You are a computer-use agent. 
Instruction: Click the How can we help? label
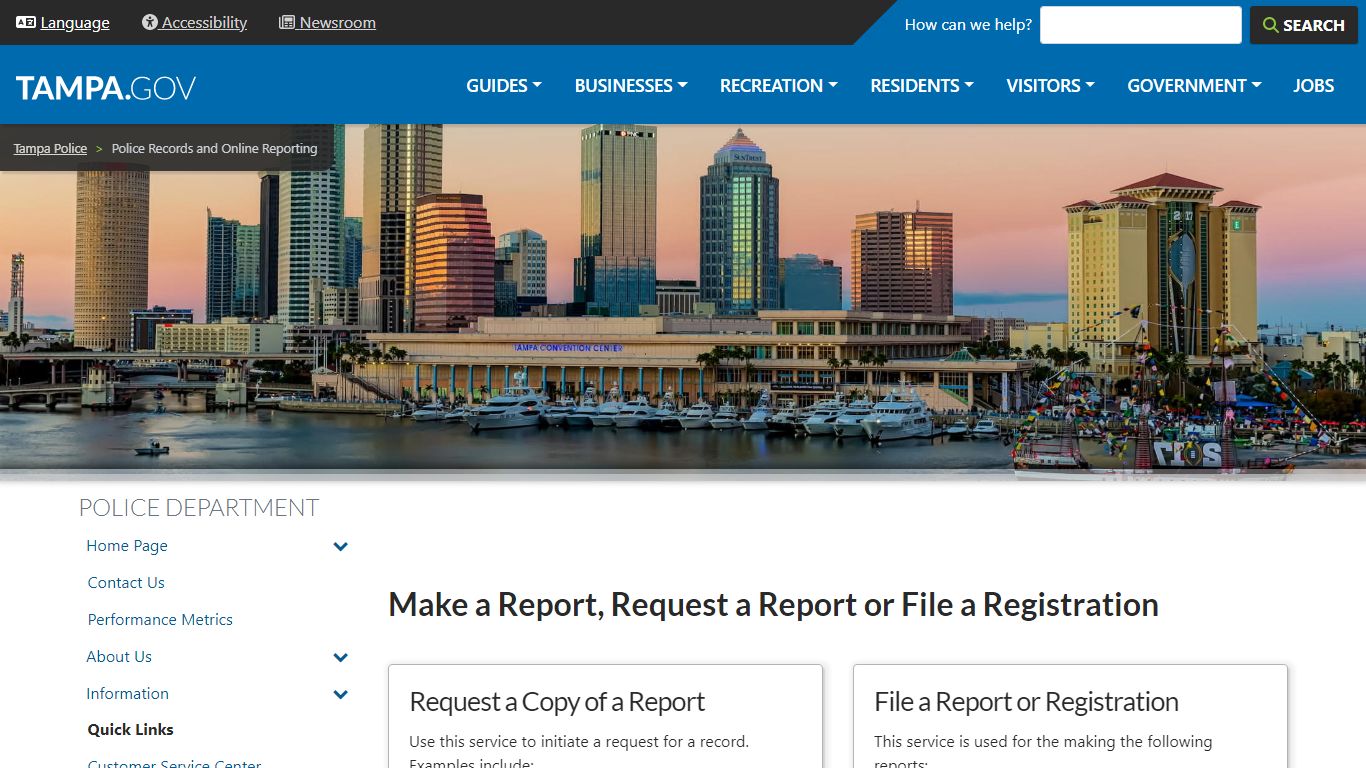(x=968, y=25)
